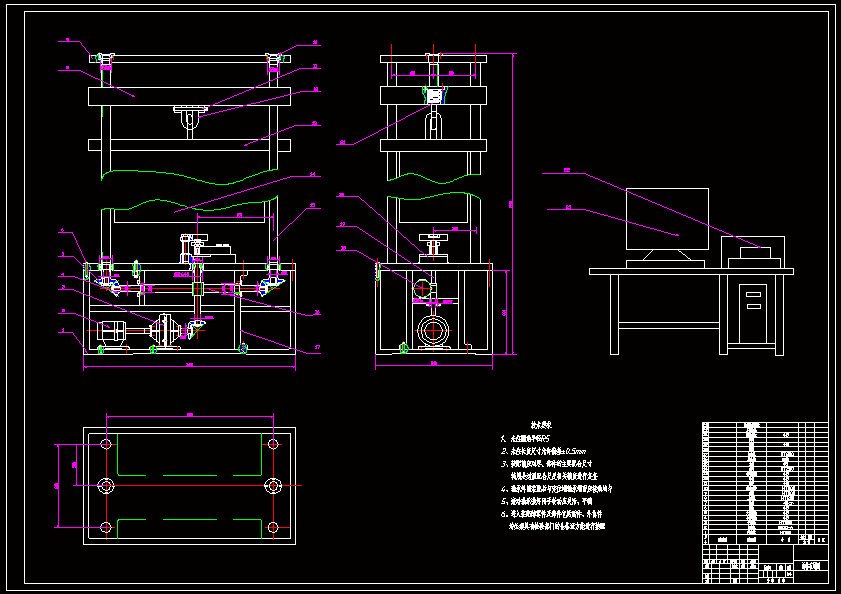Screen dimensions: 841x594
Task: Select technical requirement note 5
Action: point(546,501)
